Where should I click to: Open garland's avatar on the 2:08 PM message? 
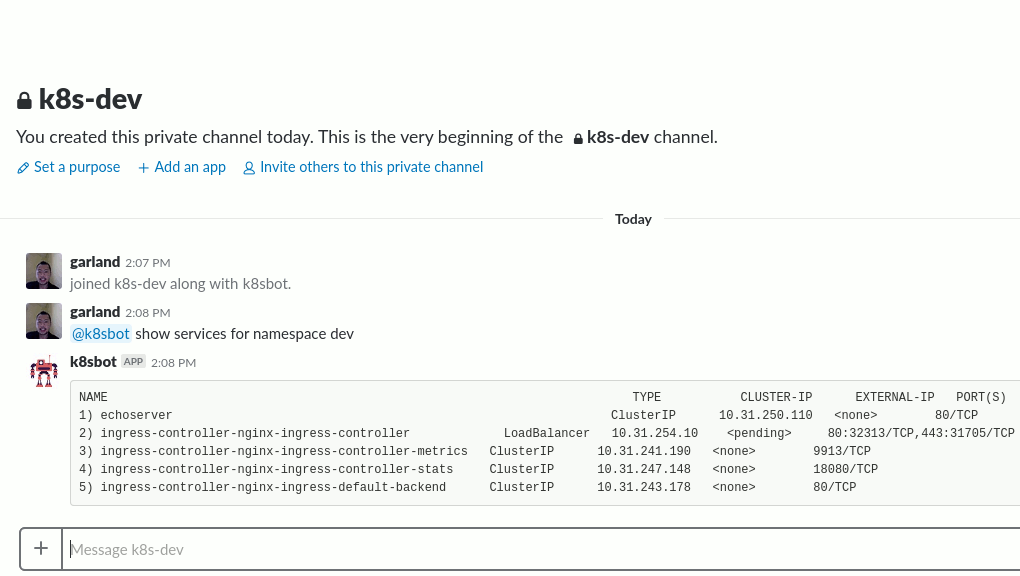tap(44, 321)
